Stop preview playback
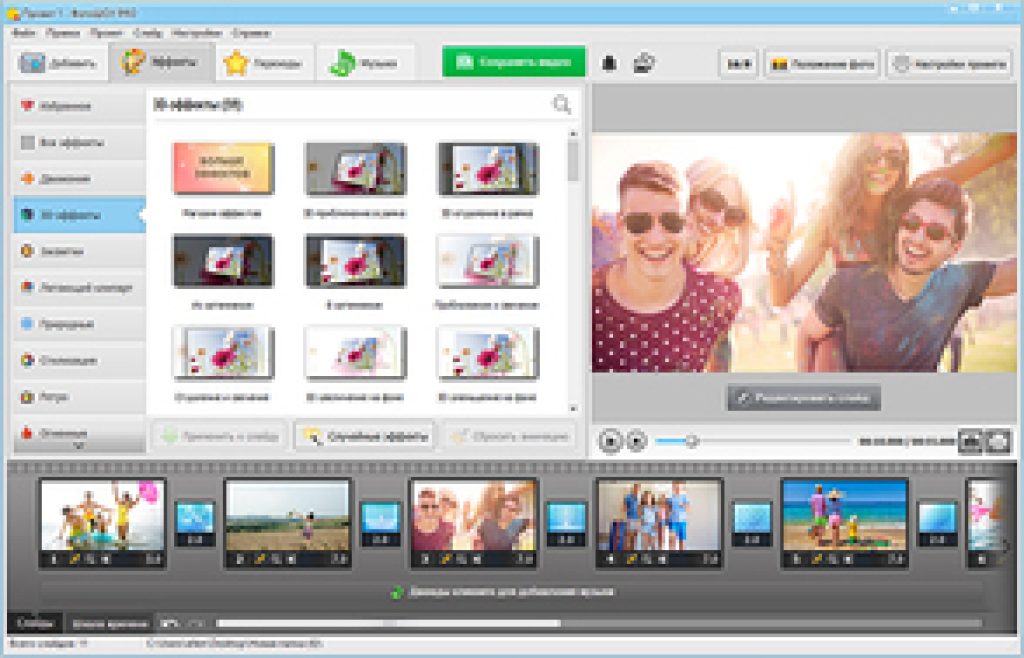 pos(610,441)
